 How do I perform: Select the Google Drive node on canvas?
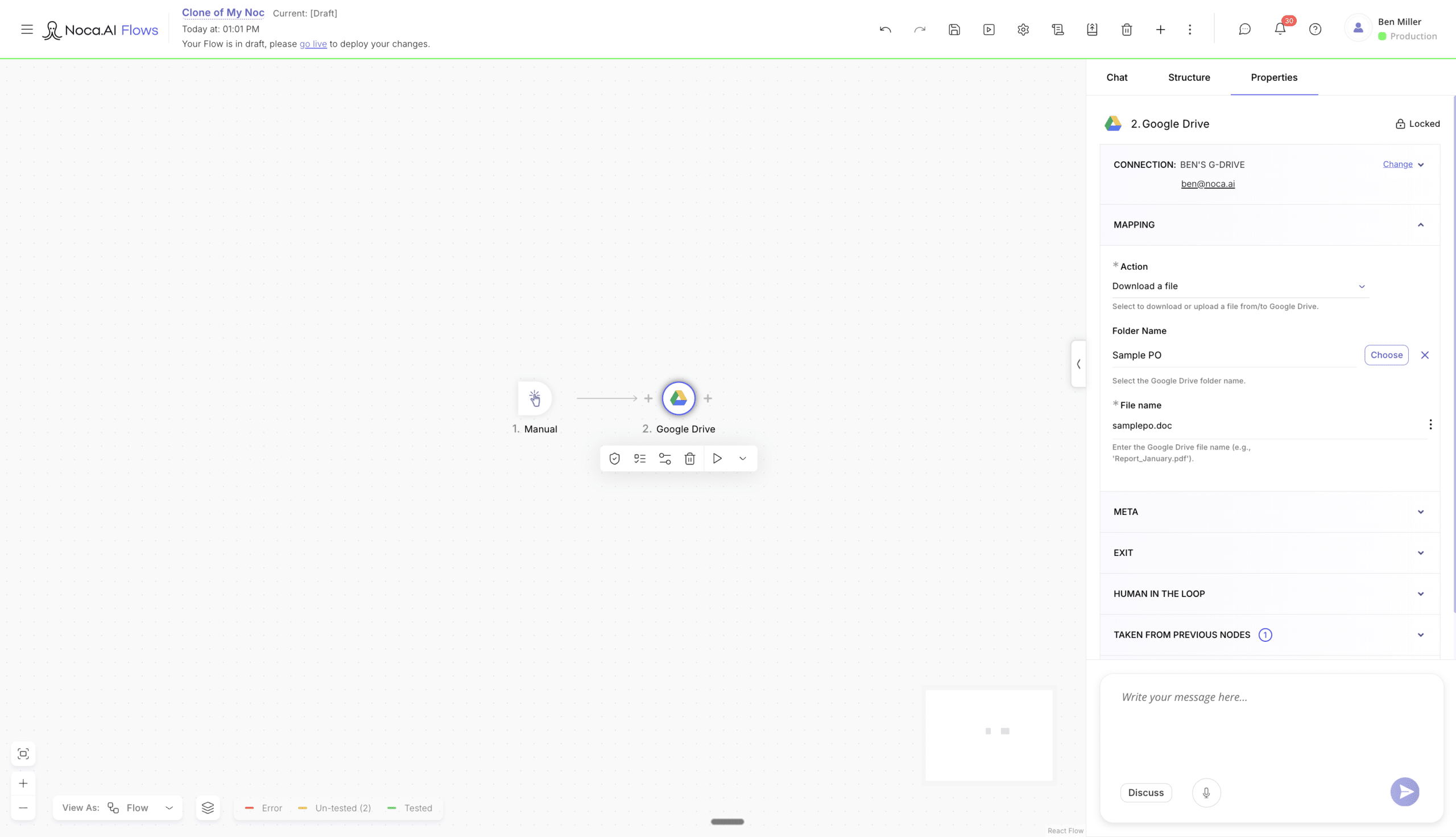678,398
